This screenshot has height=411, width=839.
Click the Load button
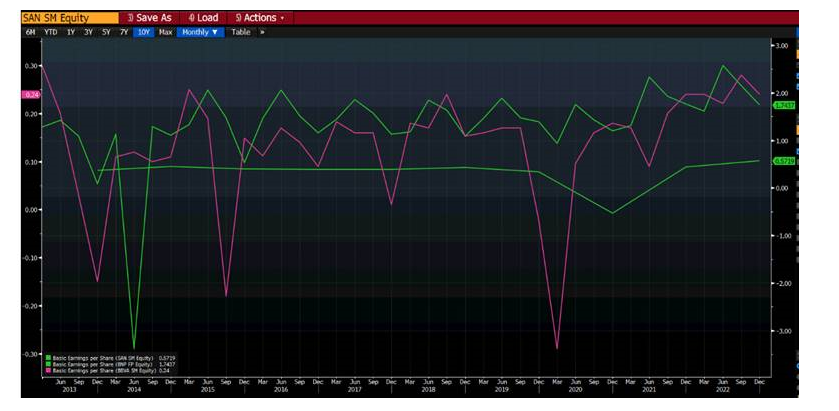205,18
